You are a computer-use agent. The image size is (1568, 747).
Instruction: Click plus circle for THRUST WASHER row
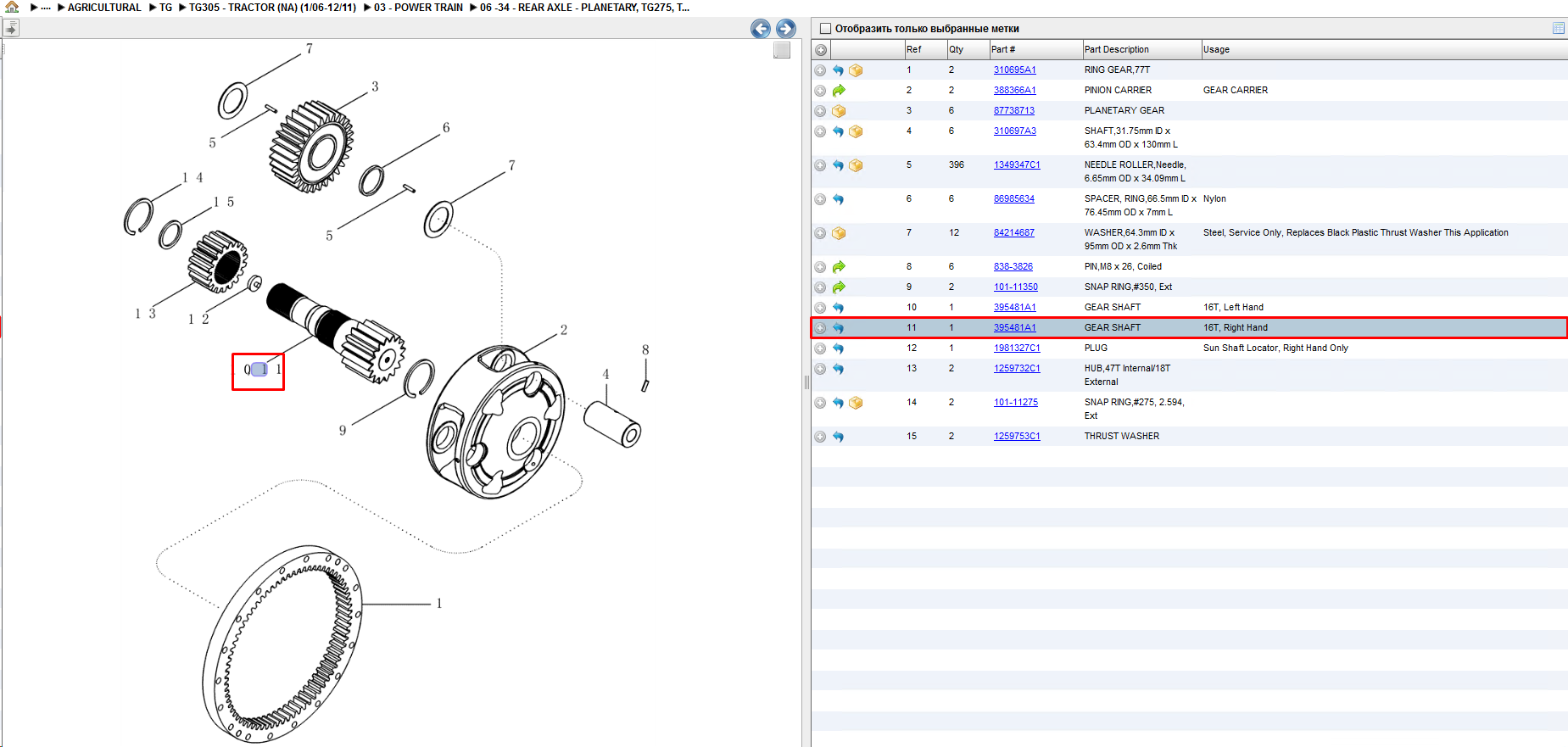820,437
